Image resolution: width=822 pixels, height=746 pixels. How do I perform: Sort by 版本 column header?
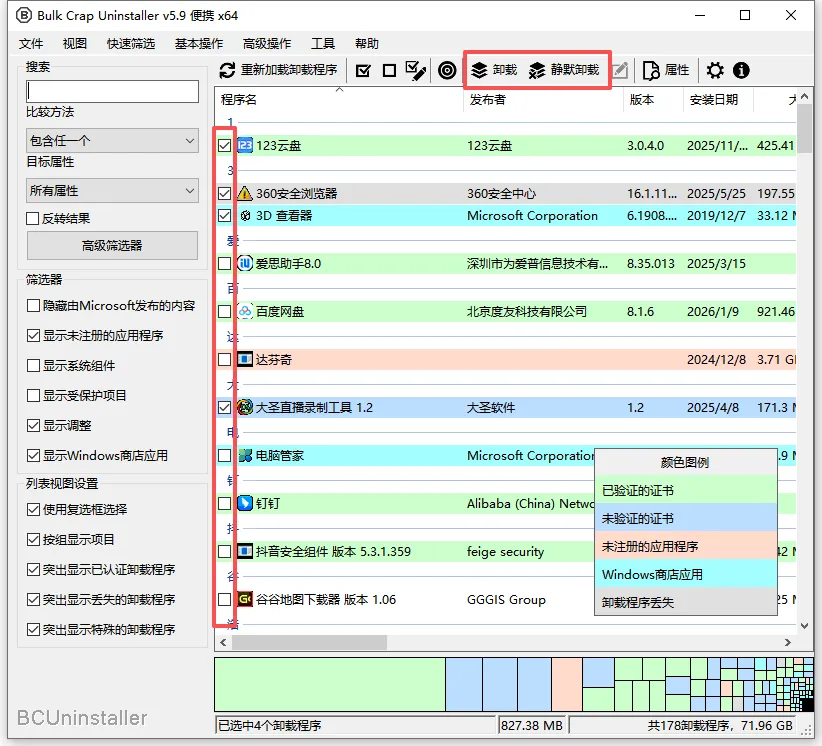tap(653, 100)
